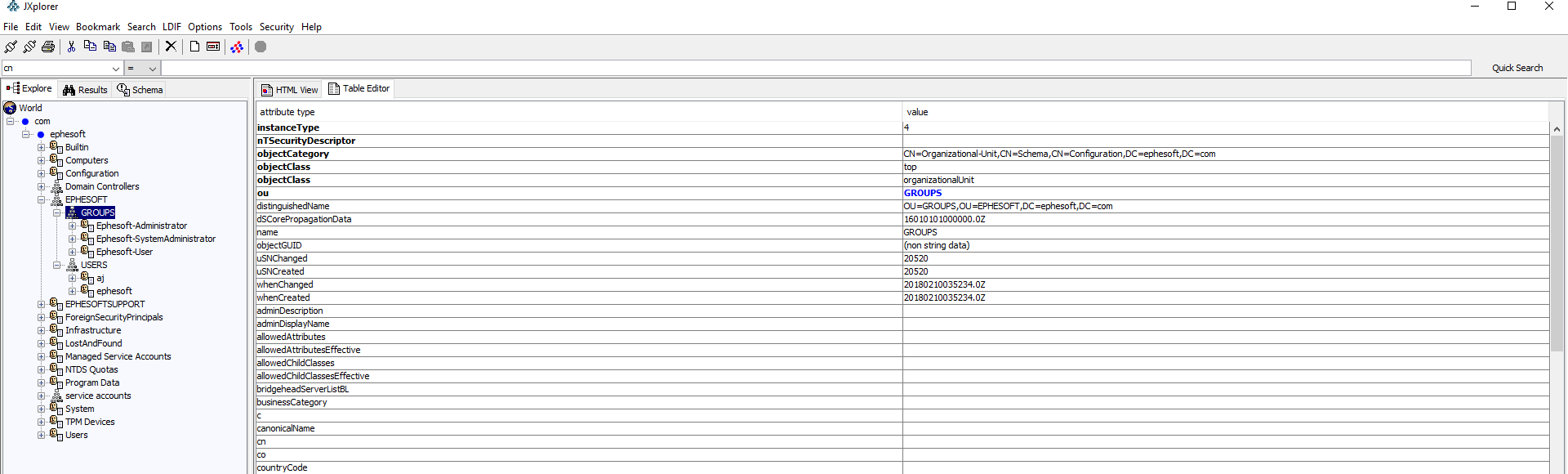Select the Explore tab
This screenshot has width=1568, height=474.
(x=29, y=88)
